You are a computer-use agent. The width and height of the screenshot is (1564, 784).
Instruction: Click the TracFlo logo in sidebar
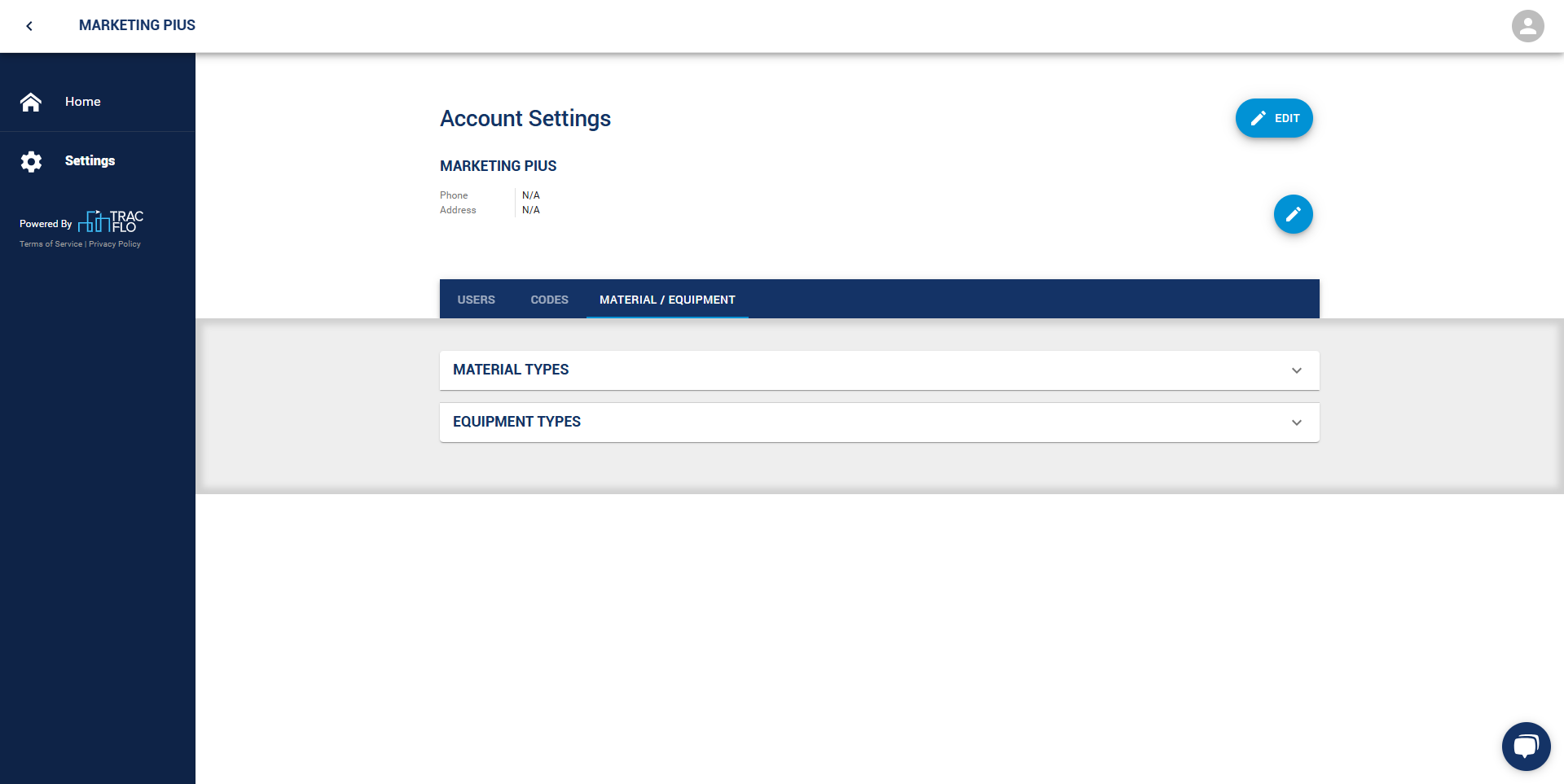click(x=111, y=221)
